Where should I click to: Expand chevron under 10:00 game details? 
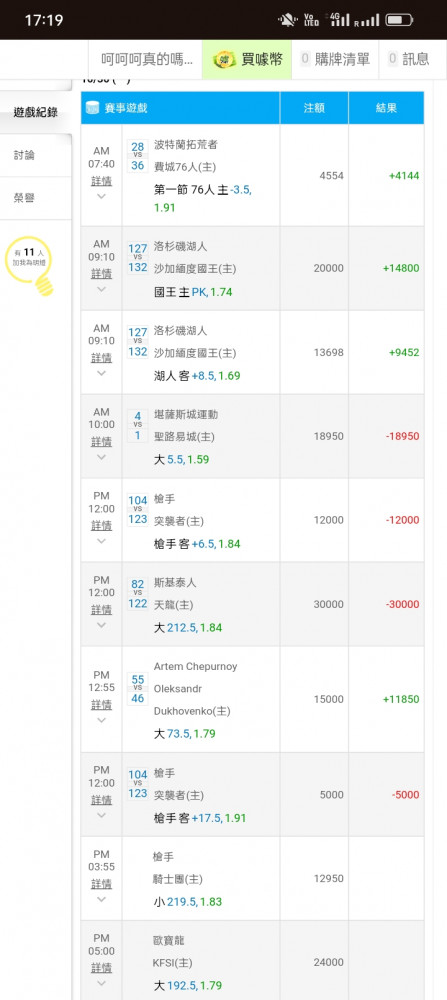101,457
